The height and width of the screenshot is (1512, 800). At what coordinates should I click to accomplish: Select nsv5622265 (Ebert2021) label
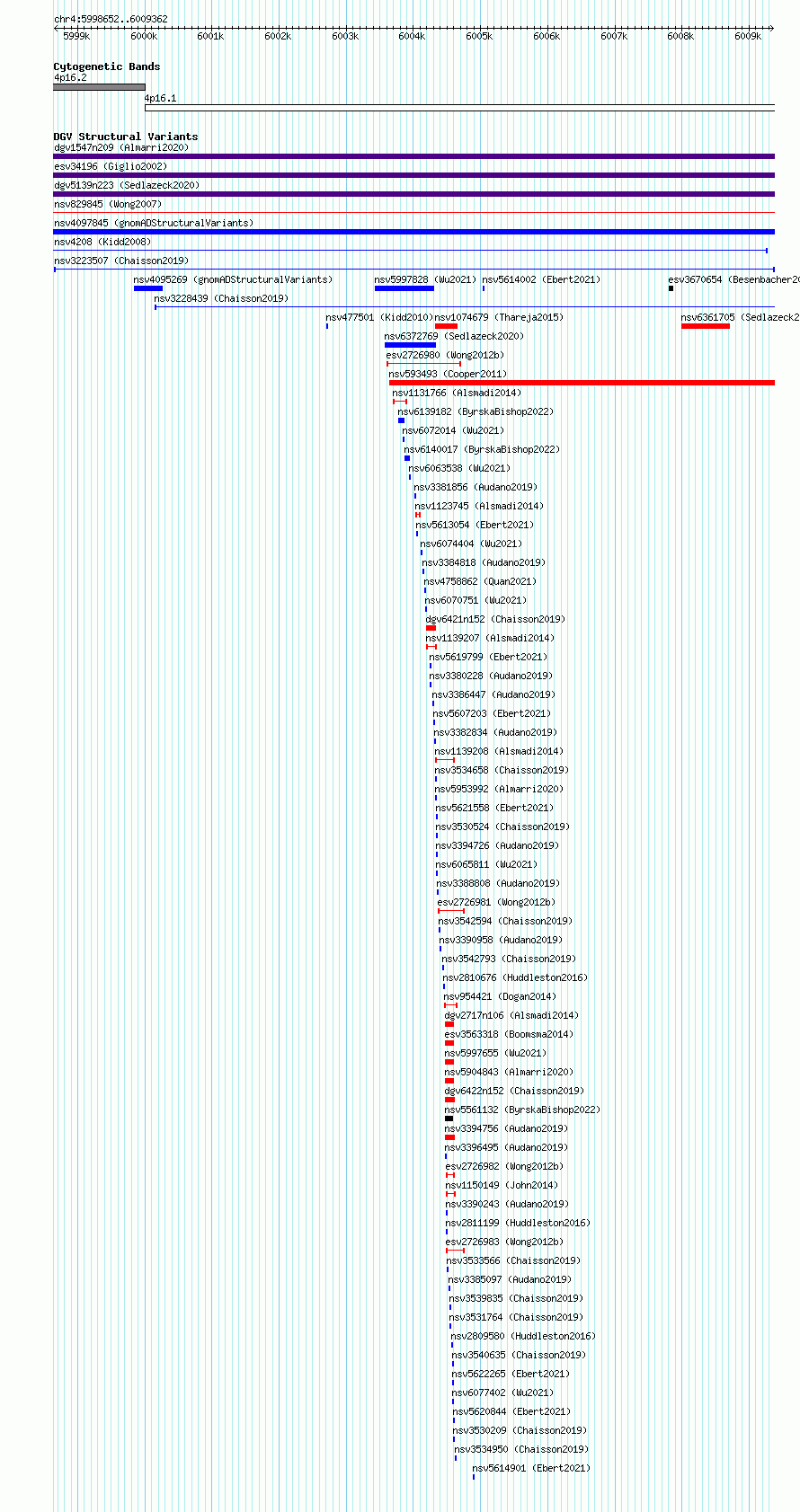coord(511,1374)
